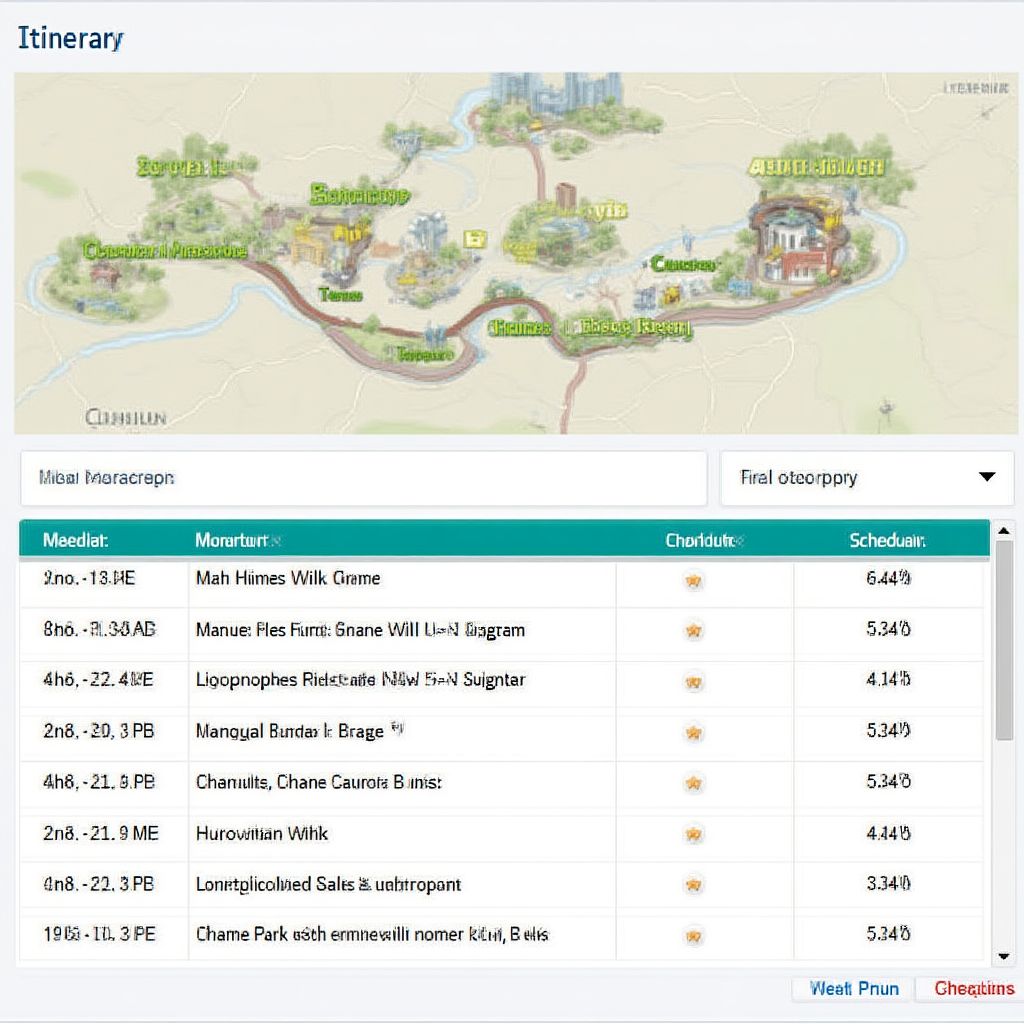The image size is (1024, 1024).
Task: Click the star on the Ligopnophes Ridebeafe row
Action: coord(691,681)
